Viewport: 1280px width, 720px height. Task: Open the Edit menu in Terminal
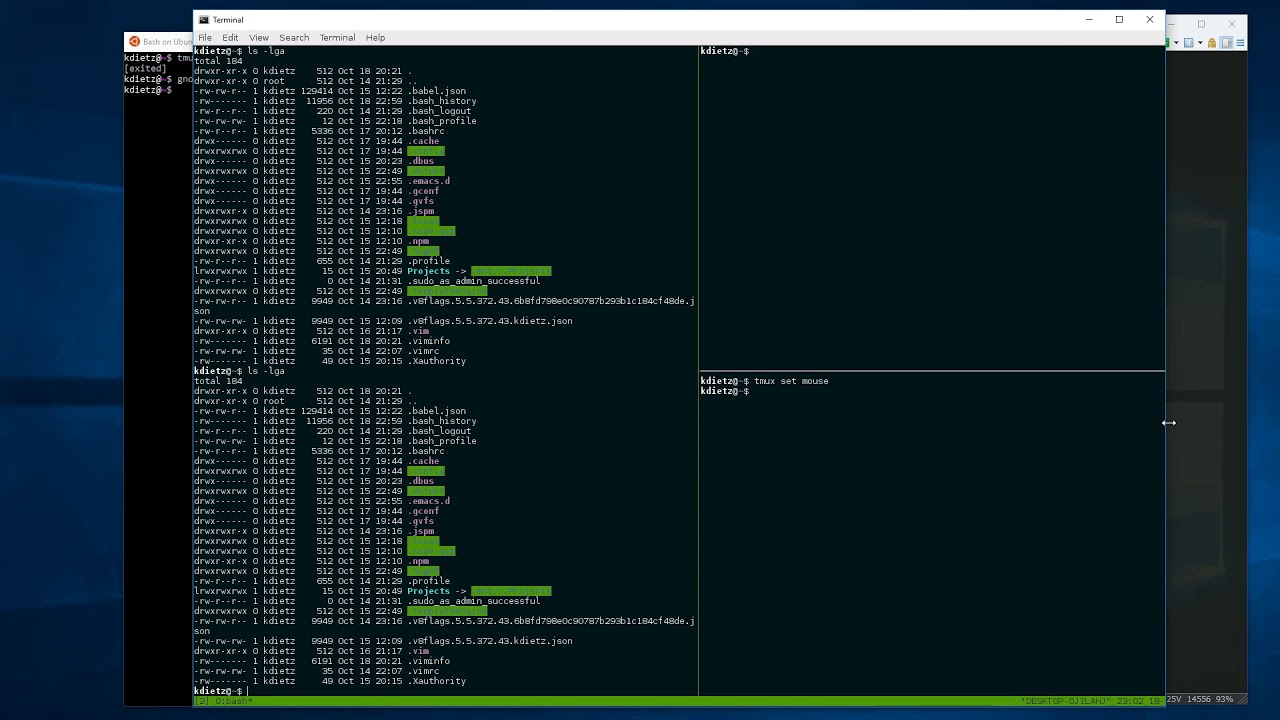(x=230, y=37)
